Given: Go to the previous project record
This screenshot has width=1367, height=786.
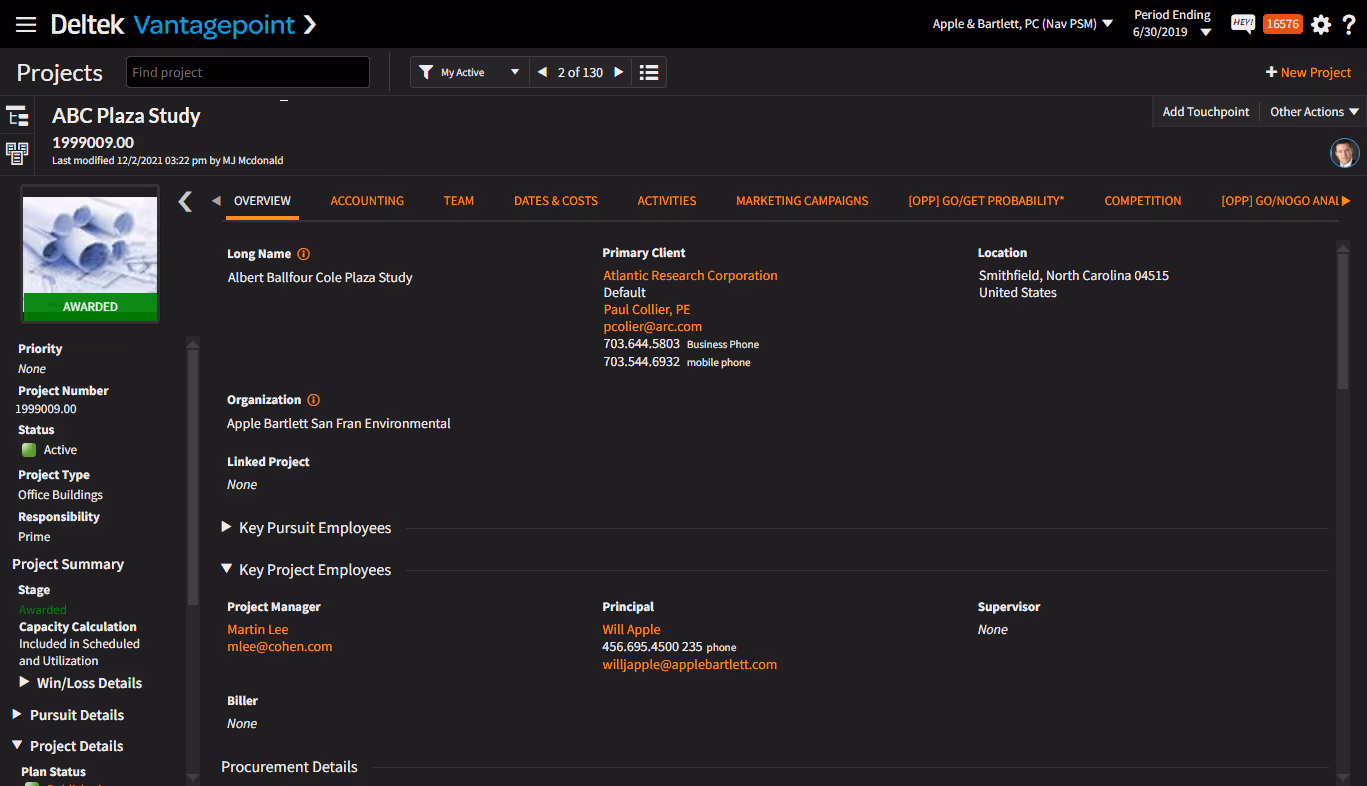Looking at the screenshot, I should tap(542, 72).
